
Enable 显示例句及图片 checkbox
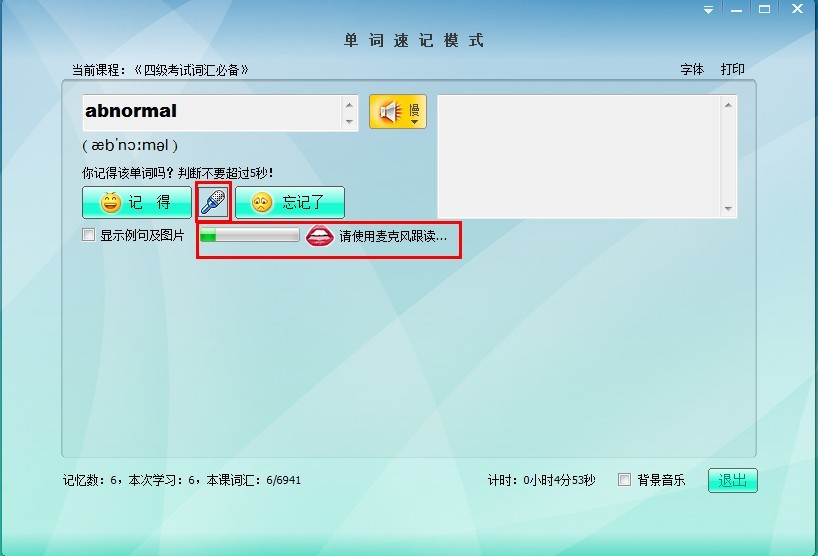(x=89, y=235)
